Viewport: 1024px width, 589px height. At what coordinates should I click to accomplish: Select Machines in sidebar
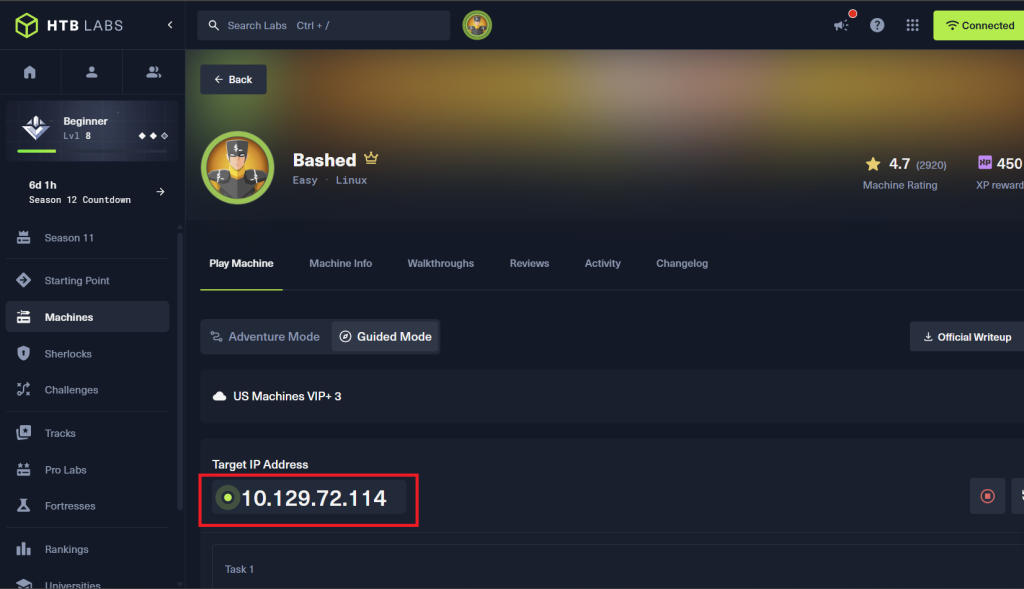coord(88,317)
